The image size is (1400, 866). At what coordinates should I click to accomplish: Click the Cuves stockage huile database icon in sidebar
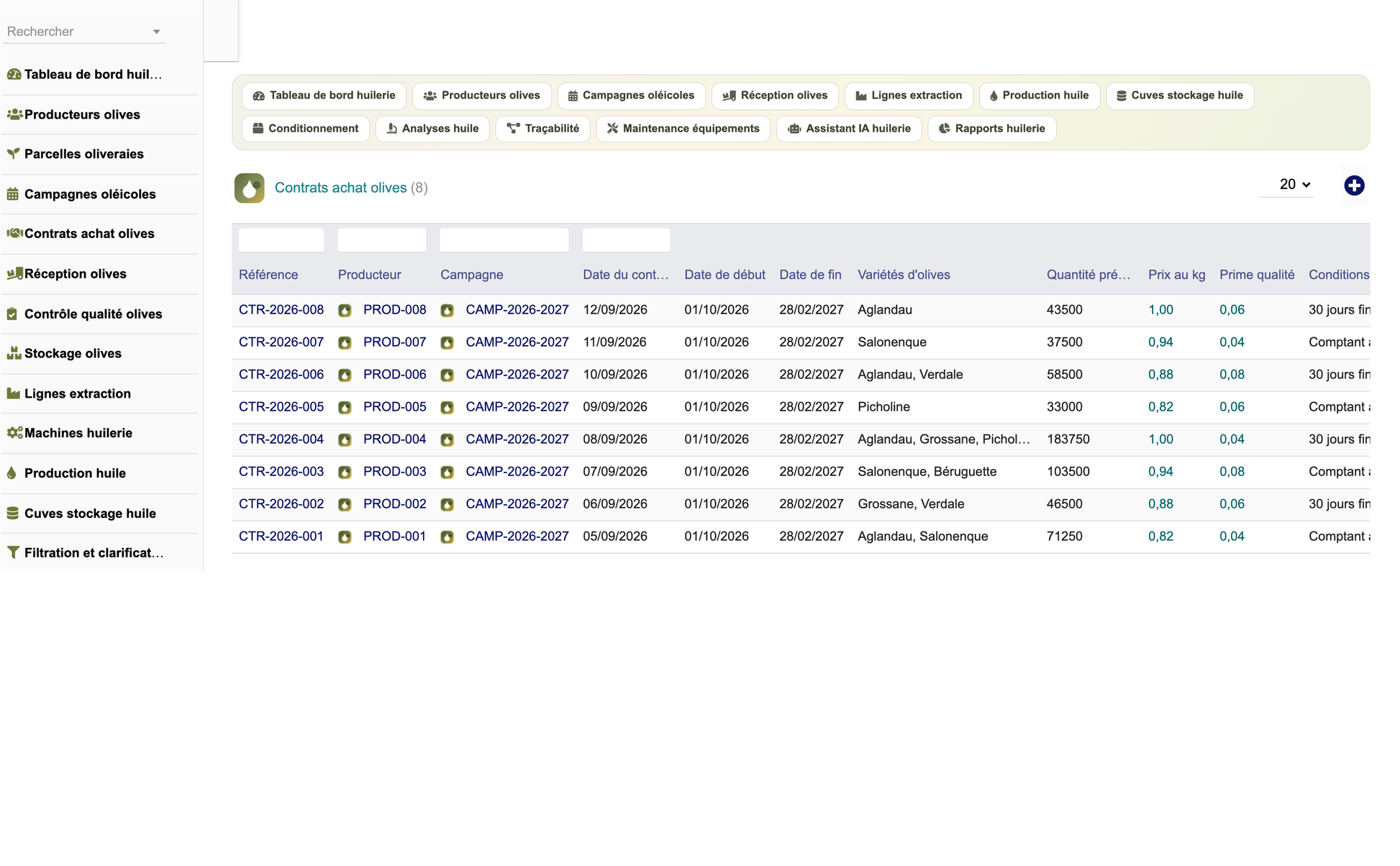(x=13, y=513)
